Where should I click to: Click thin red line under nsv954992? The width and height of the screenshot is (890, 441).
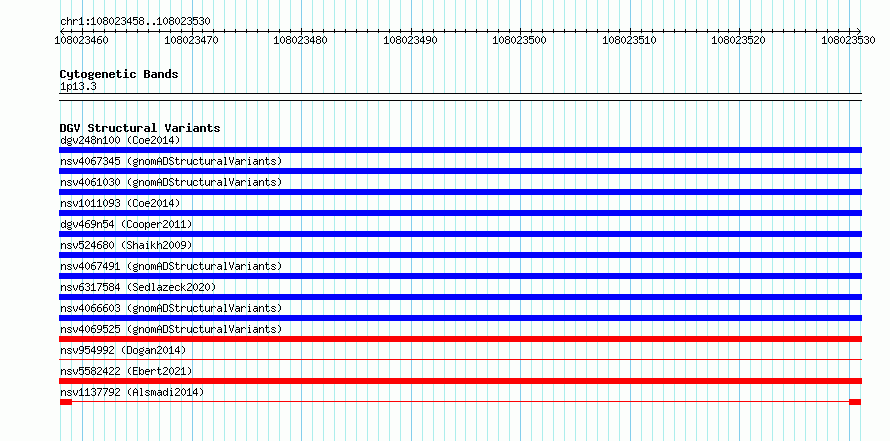tap(460, 359)
